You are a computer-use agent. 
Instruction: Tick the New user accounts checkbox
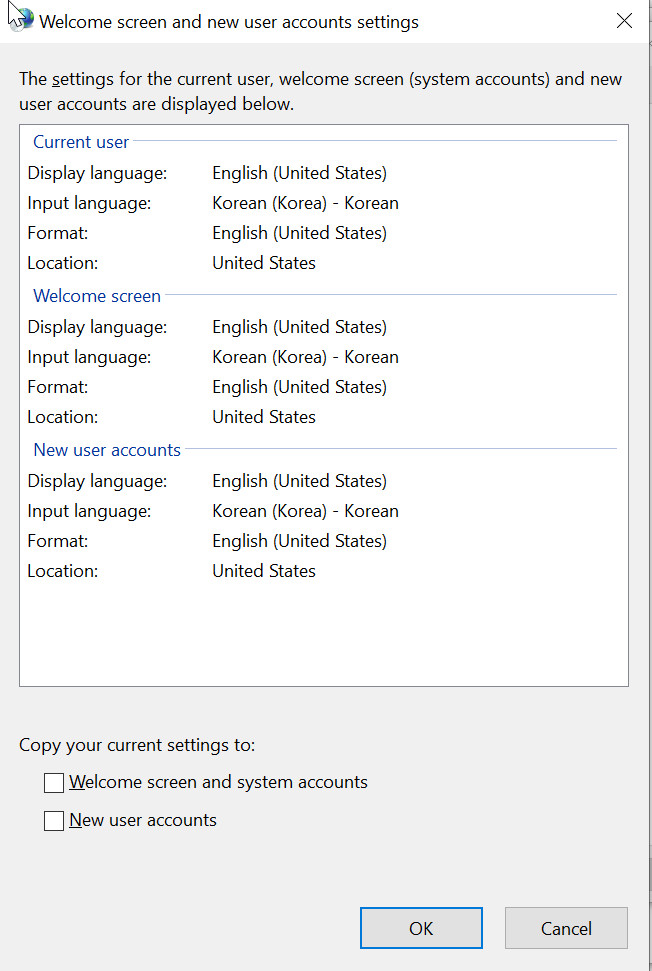[x=54, y=821]
